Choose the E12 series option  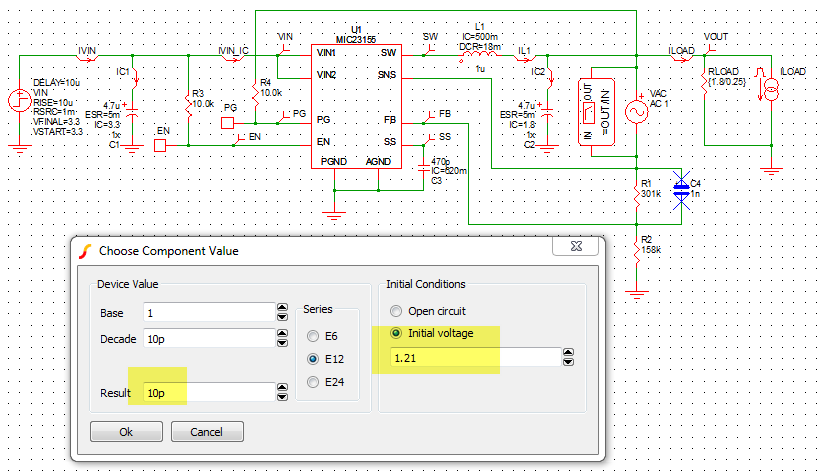click(313, 359)
